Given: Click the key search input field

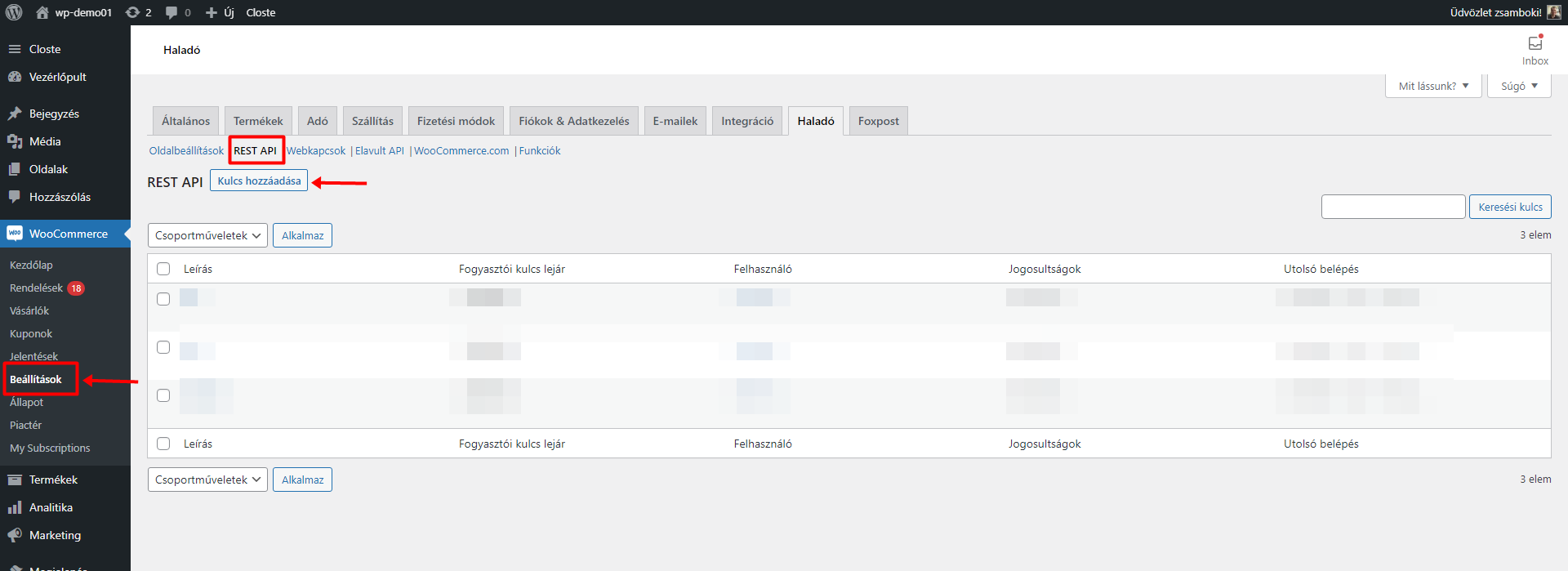Looking at the screenshot, I should click(x=1392, y=207).
